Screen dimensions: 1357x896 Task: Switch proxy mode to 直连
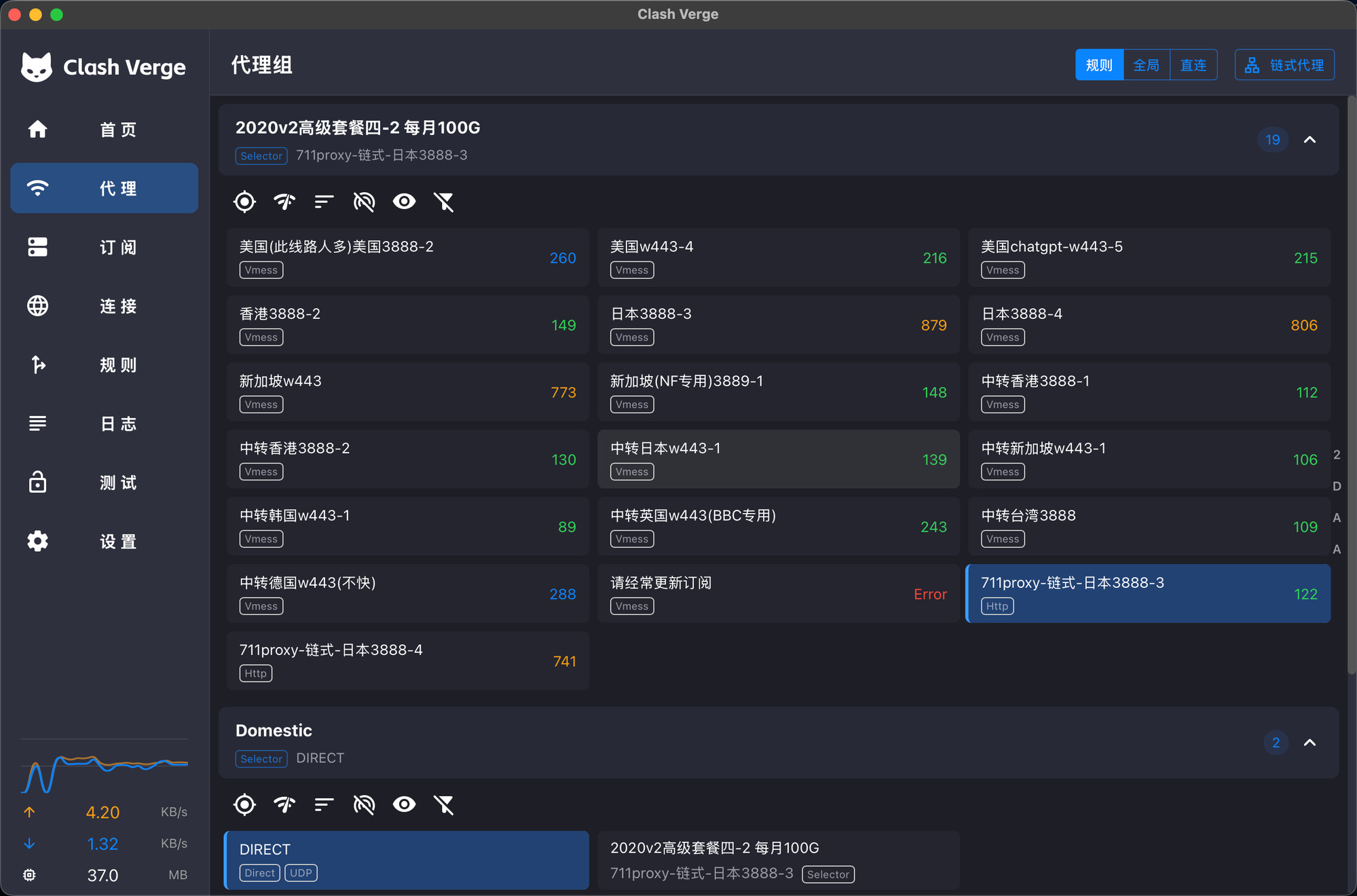(1193, 65)
